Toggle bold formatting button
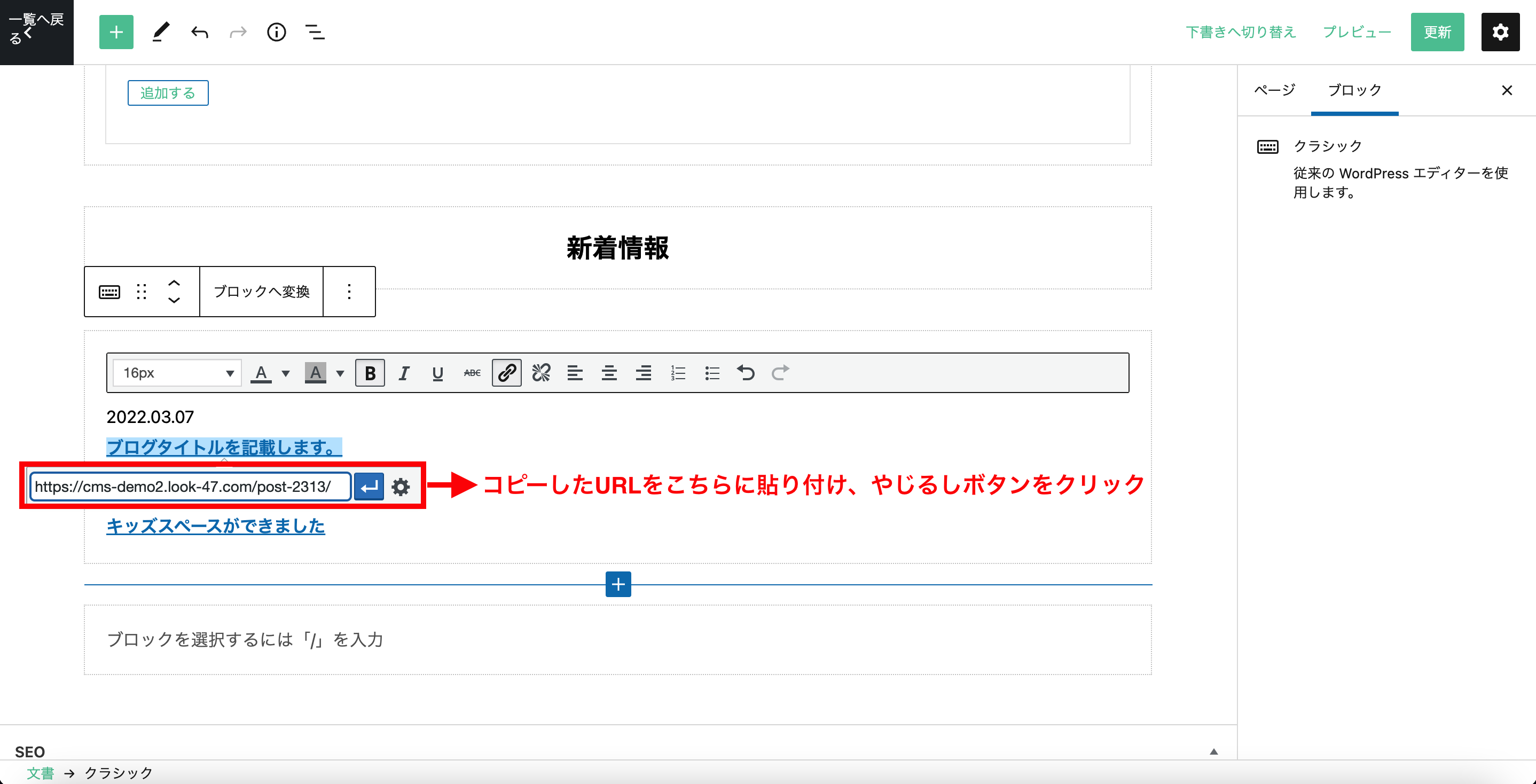This screenshot has height=784, width=1536. point(370,373)
